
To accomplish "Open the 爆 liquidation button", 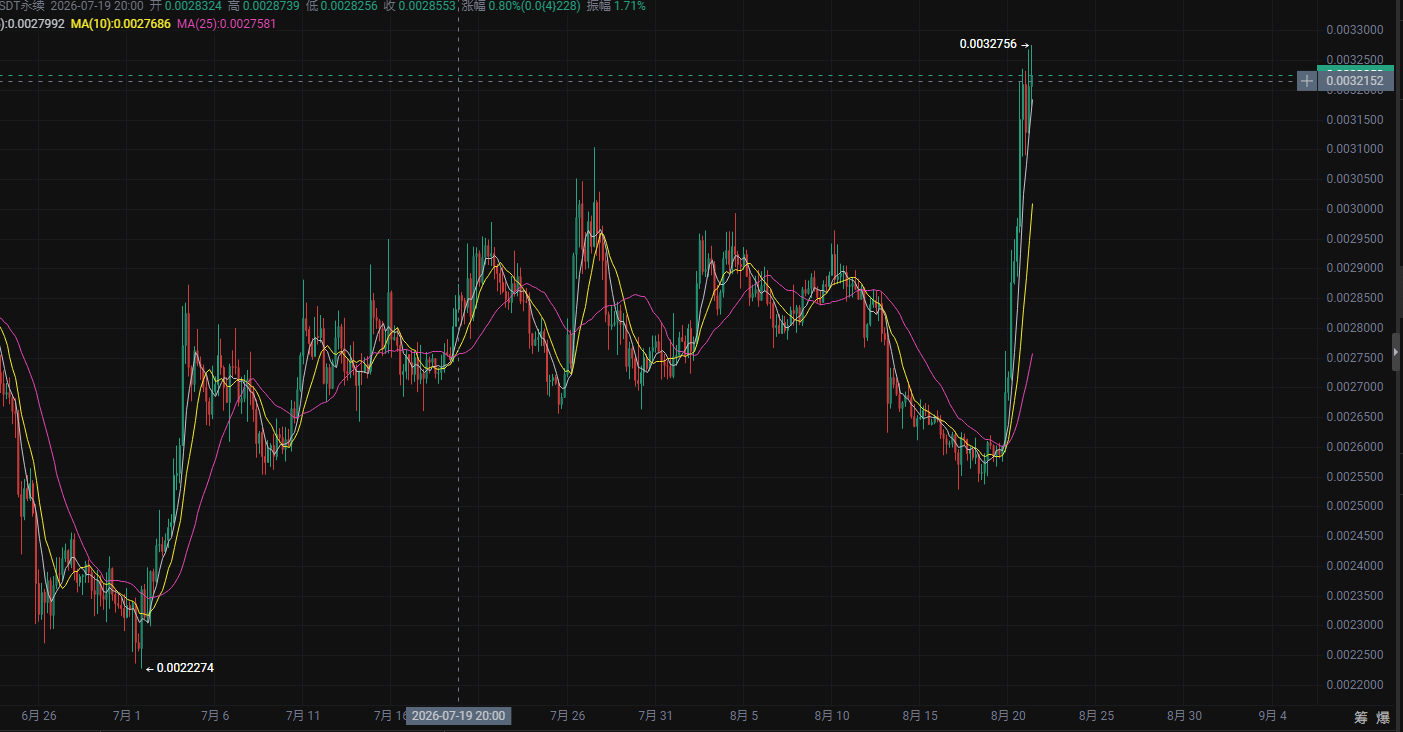I will click(1383, 717).
